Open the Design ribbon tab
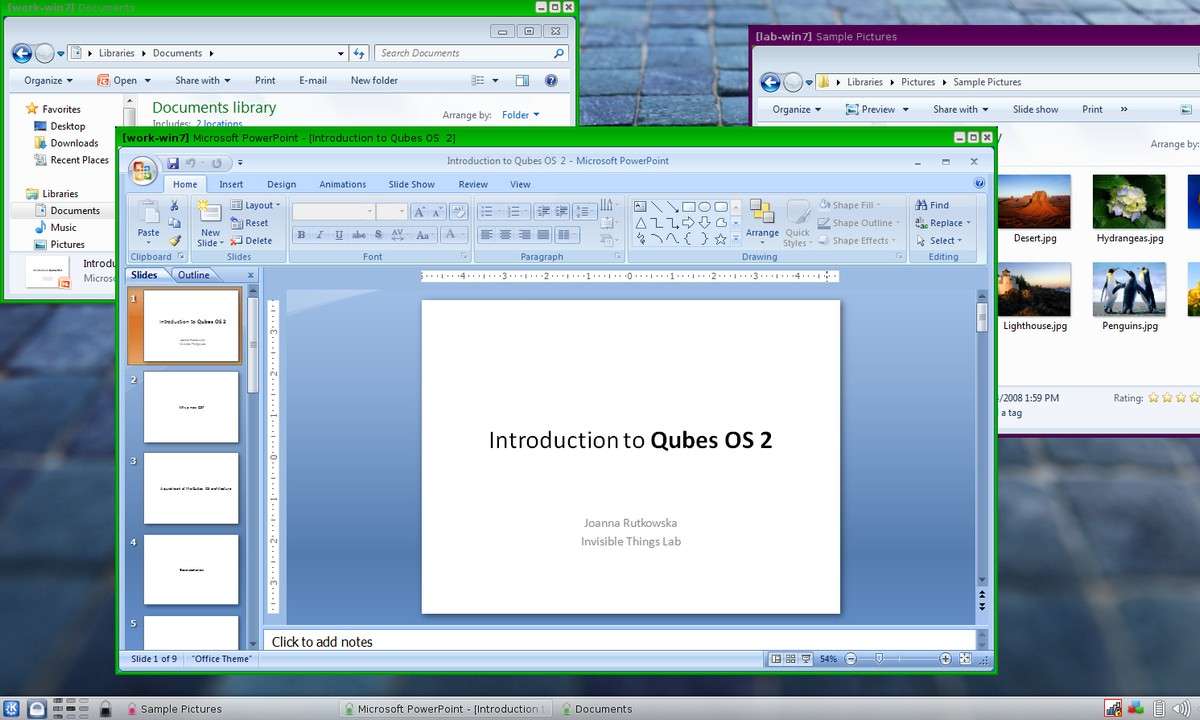 (281, 184)
